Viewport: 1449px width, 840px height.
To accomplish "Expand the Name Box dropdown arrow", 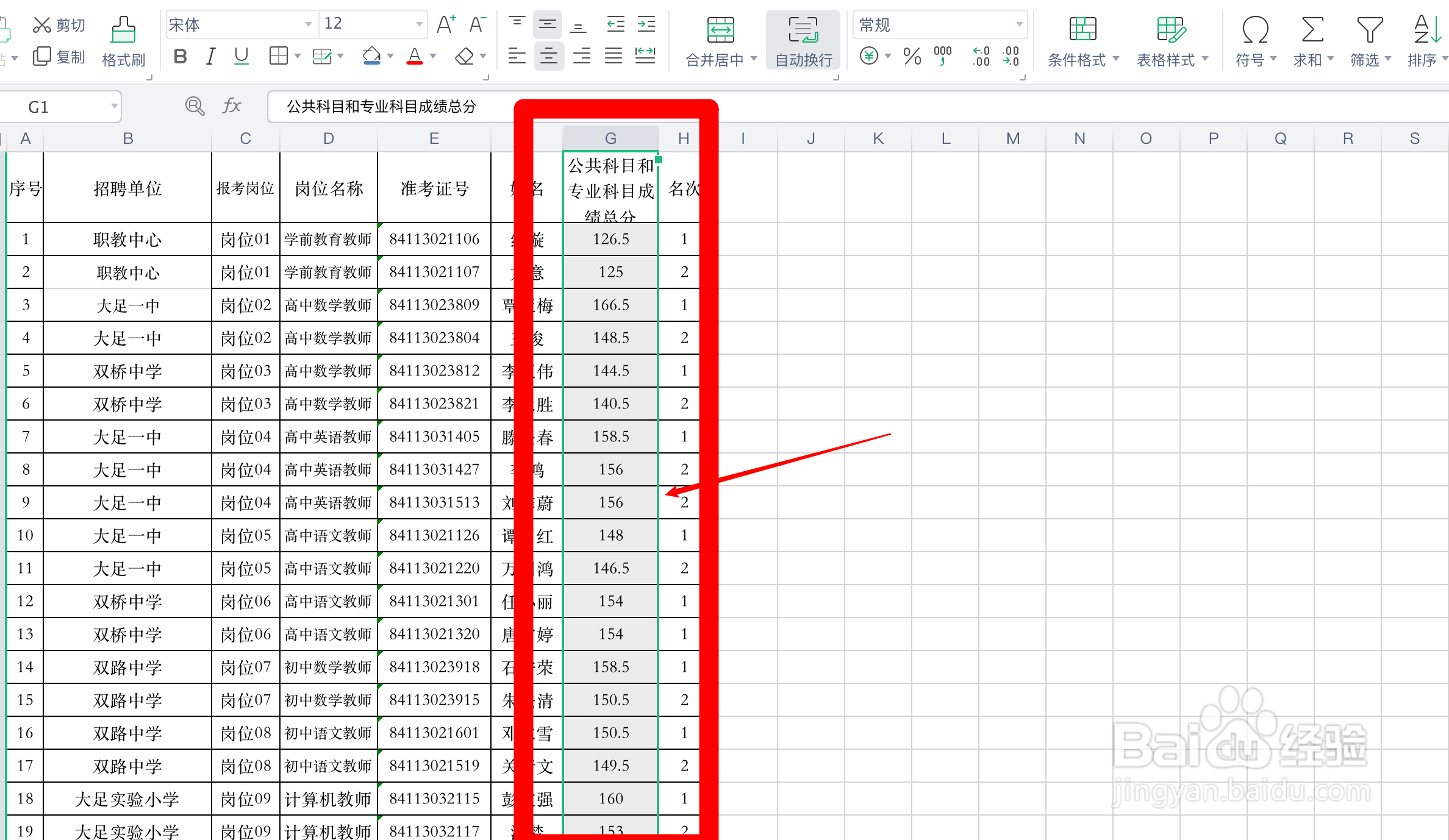I will 114,106.
